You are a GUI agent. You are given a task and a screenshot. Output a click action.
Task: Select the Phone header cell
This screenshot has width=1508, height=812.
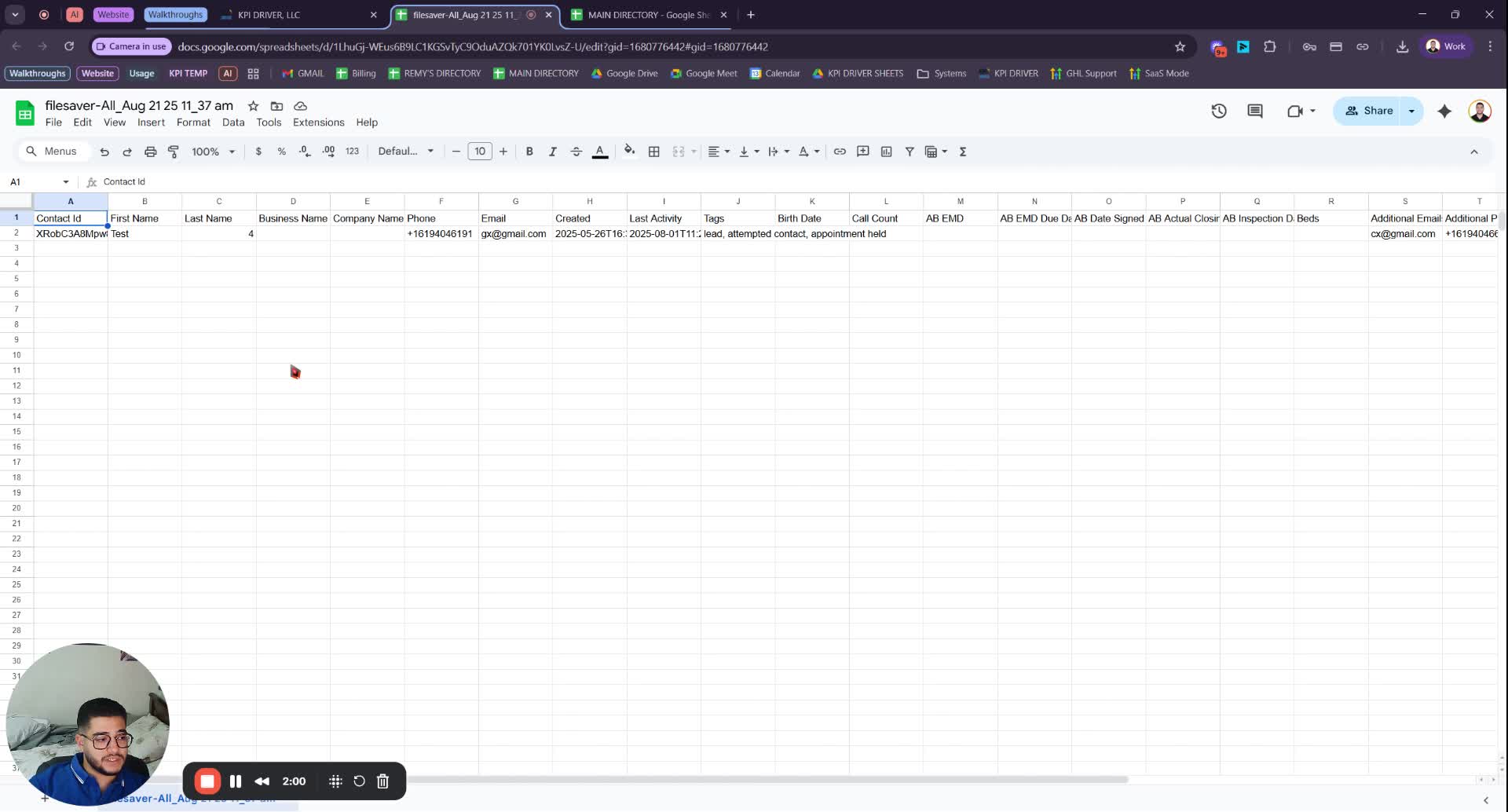[x=441, y=218]
